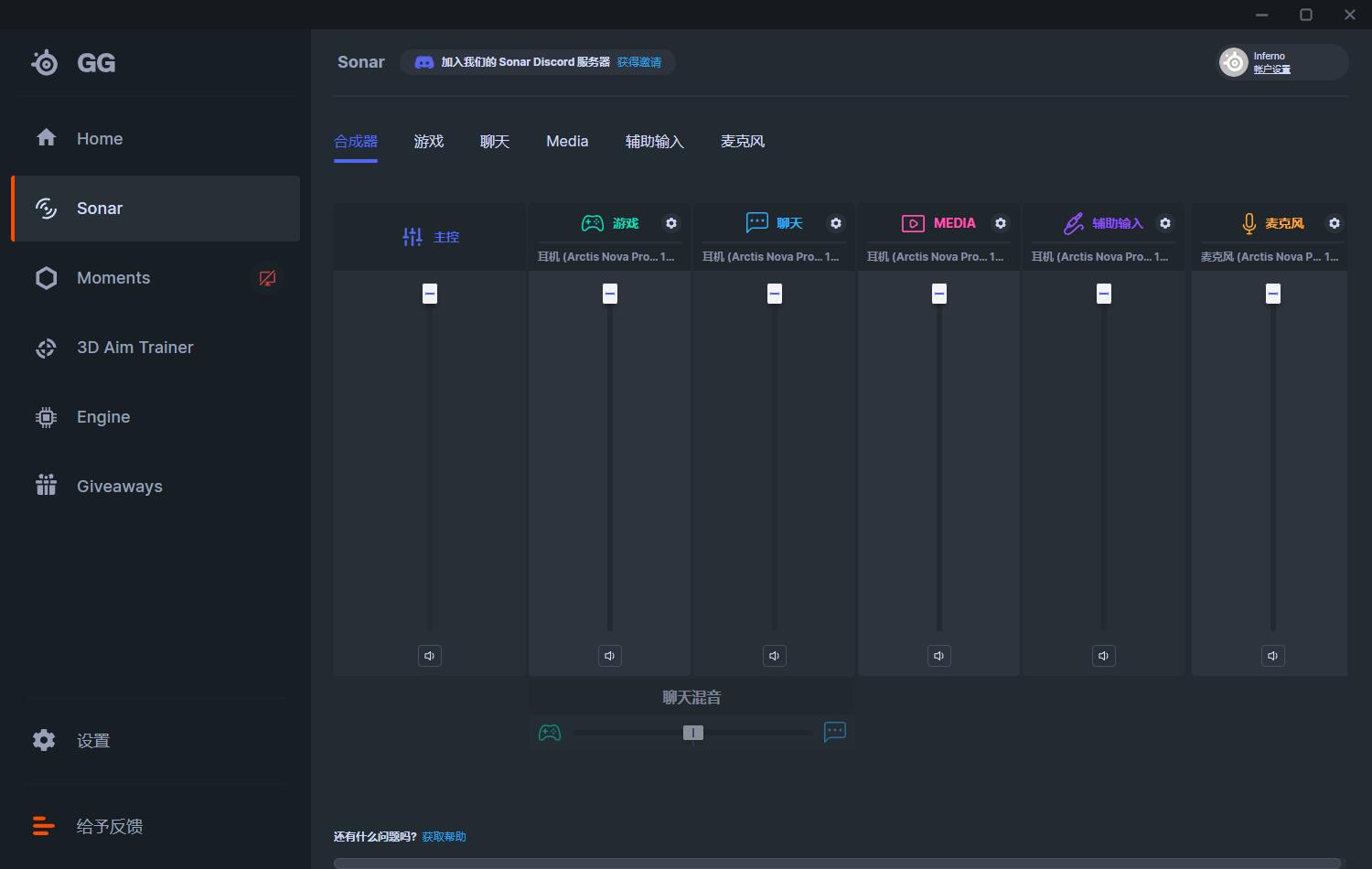The height and width of the screenshot is (869, 1372).
Task: Click the Inferno account avatar
Action: [x=1234, y=62]
